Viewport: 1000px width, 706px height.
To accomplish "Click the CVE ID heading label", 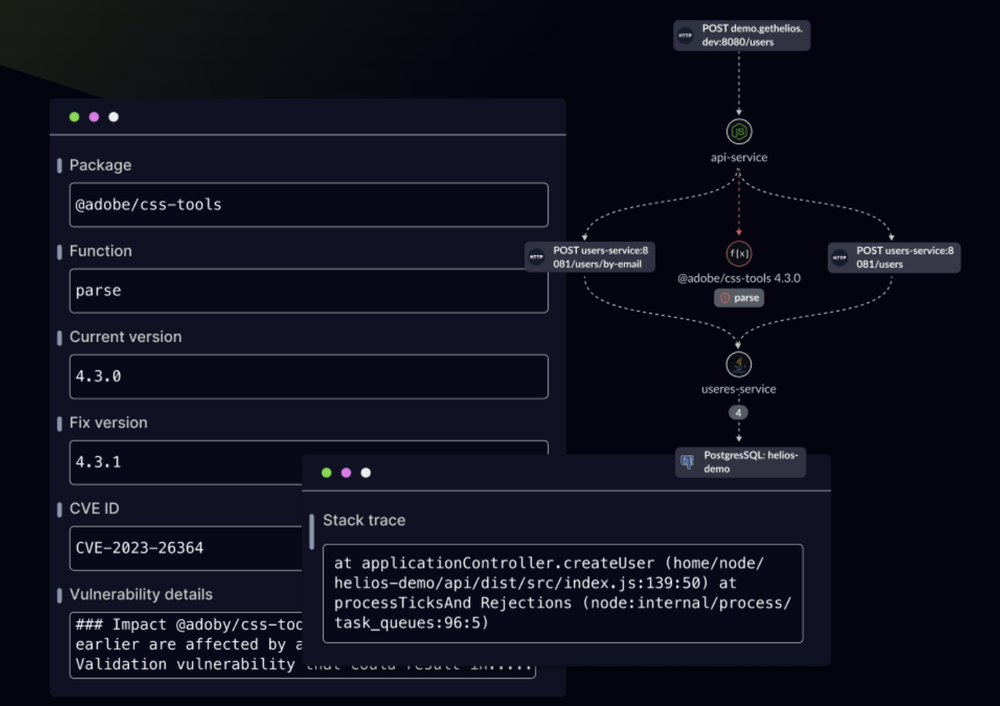I will (94, 508).
